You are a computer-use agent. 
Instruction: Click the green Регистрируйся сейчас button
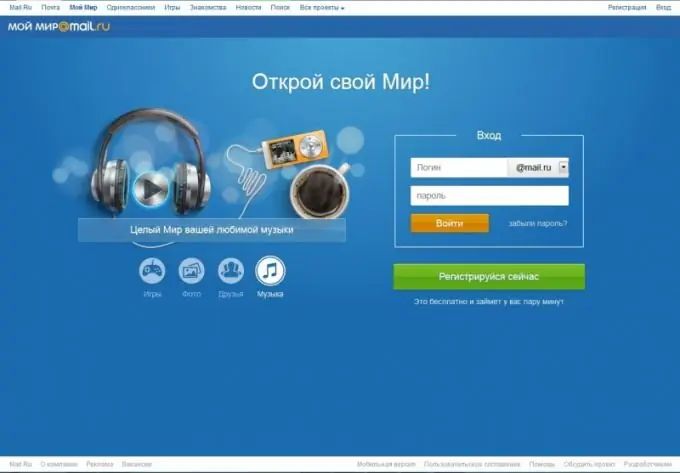click(x=489, y=277)
